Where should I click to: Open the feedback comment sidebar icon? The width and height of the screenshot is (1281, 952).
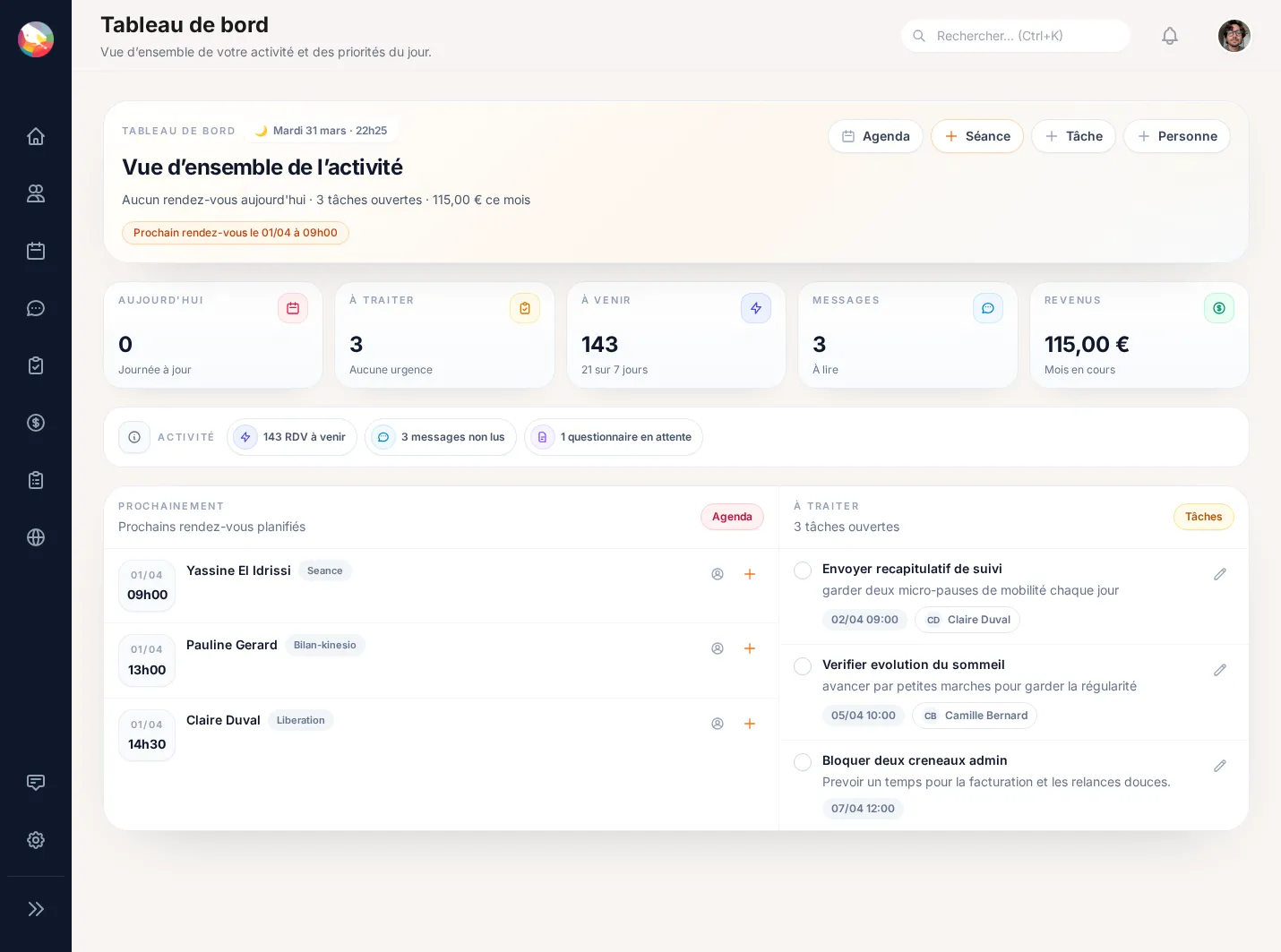pyautogui.click(x=36, y=783)
